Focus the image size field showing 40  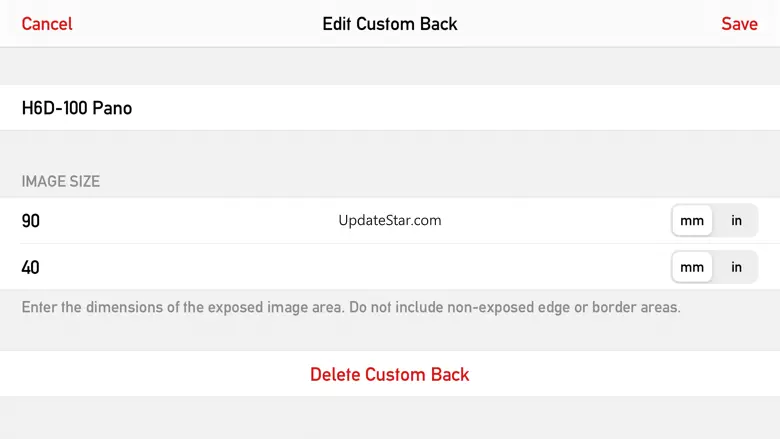[x=300, y=268]
